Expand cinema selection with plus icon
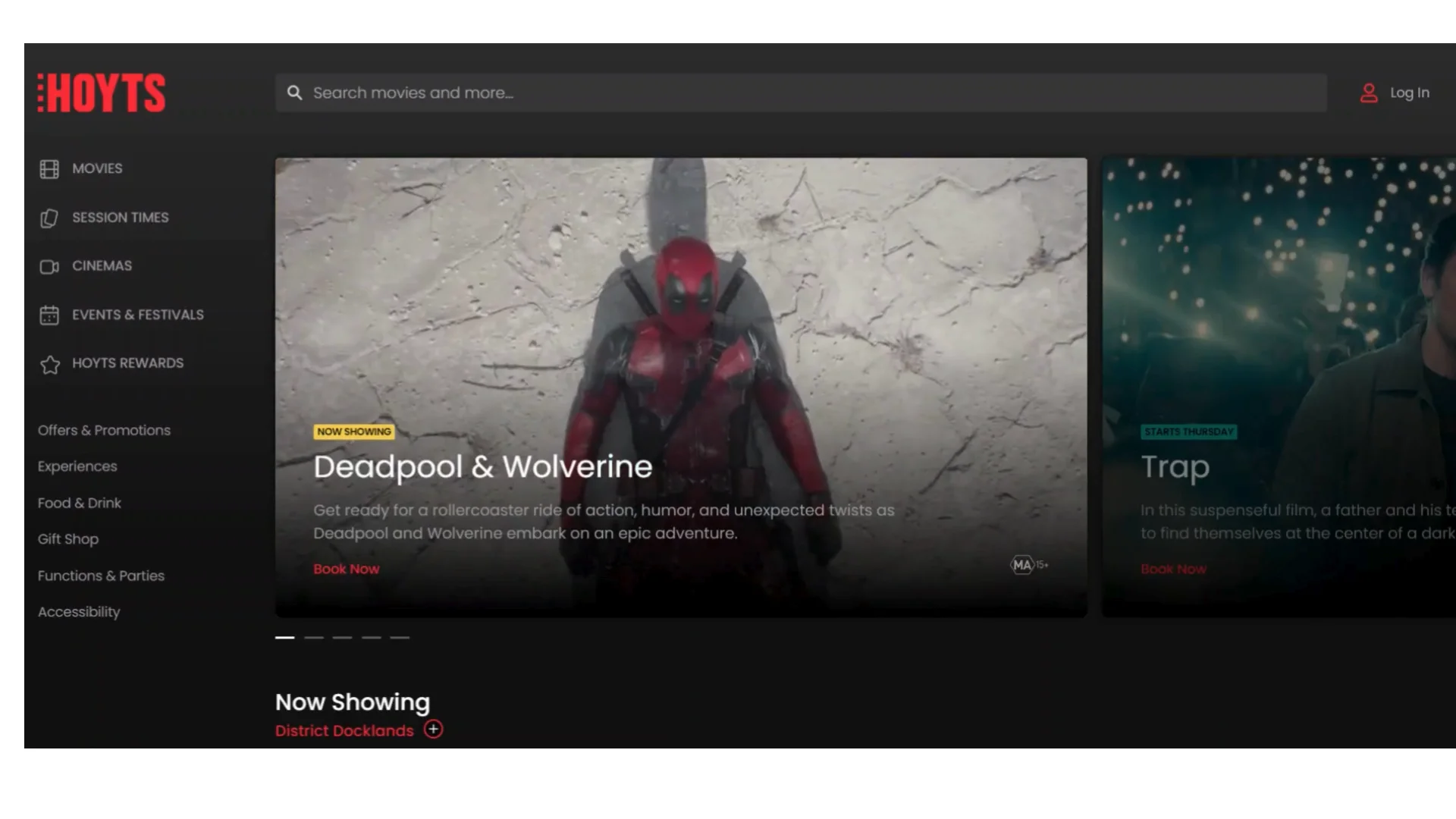Viewport: 1456px width, 819px height. (433, 730)
